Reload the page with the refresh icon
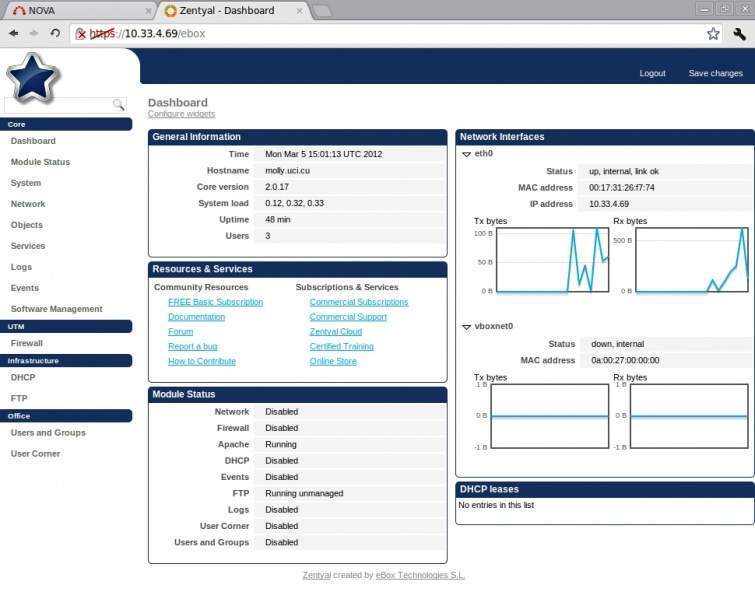This screenshot has width=755, height=599. point(55,33)
